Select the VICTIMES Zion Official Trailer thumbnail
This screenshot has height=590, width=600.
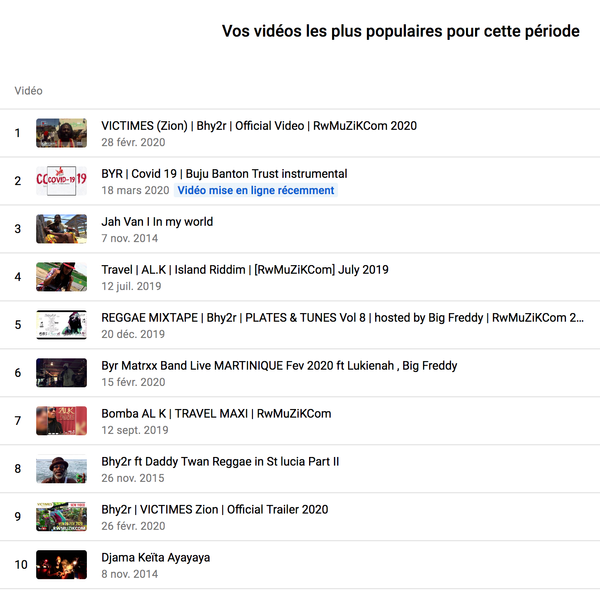point(61,517)
